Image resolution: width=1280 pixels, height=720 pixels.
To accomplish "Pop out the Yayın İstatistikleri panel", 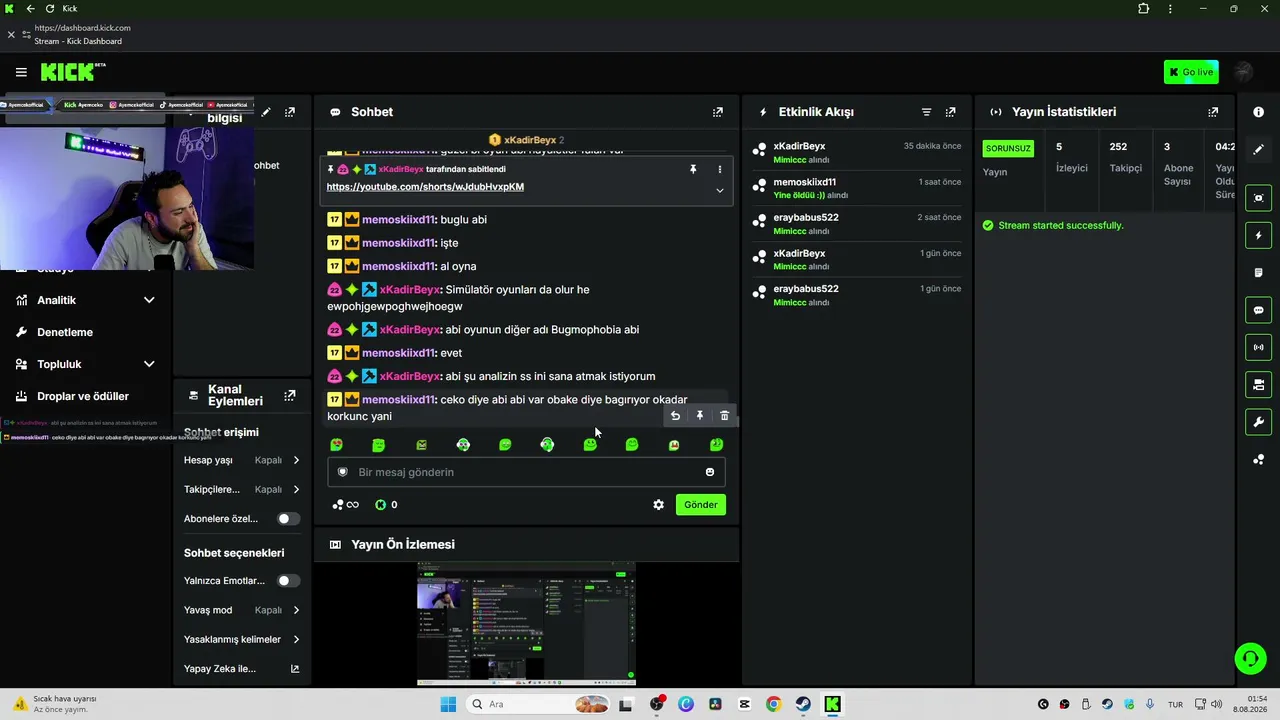I will 1213,112.
